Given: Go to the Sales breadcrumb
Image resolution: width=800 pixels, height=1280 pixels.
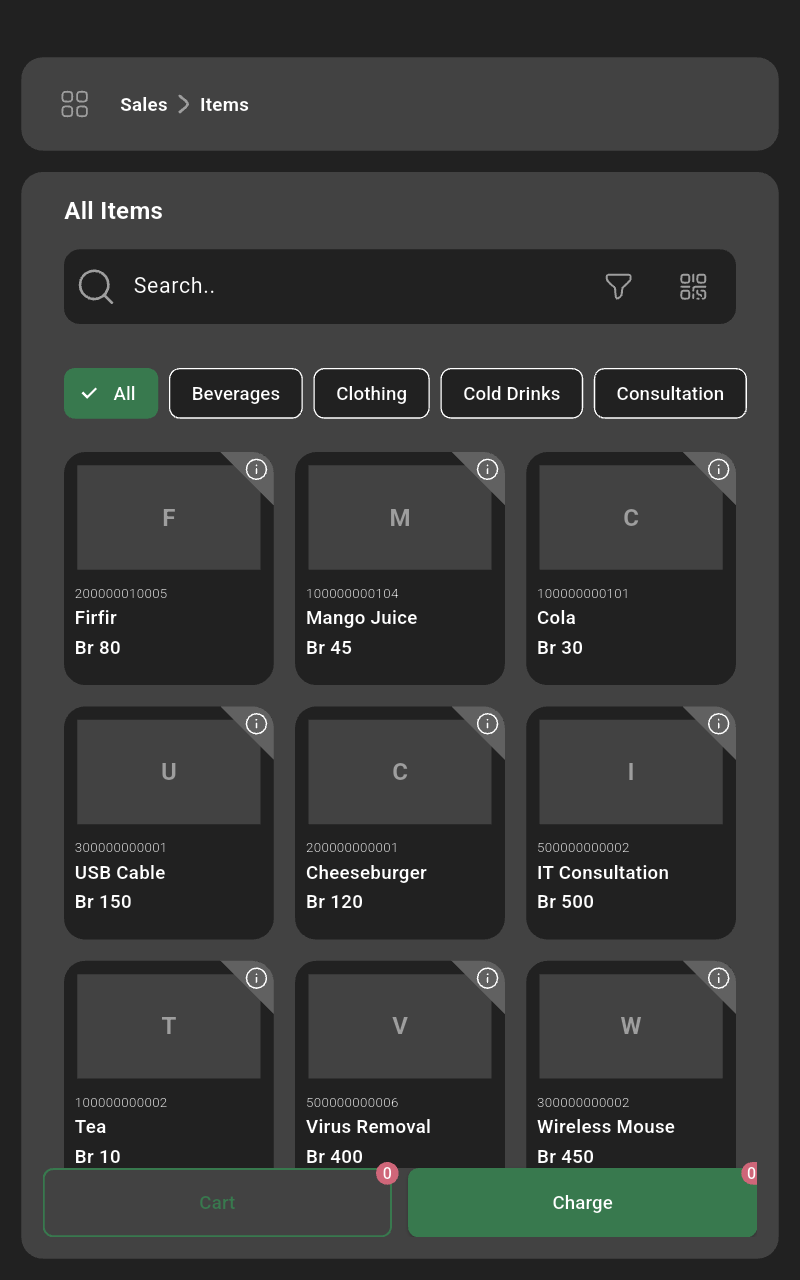Looking at the screenshot, I should 143,104.
